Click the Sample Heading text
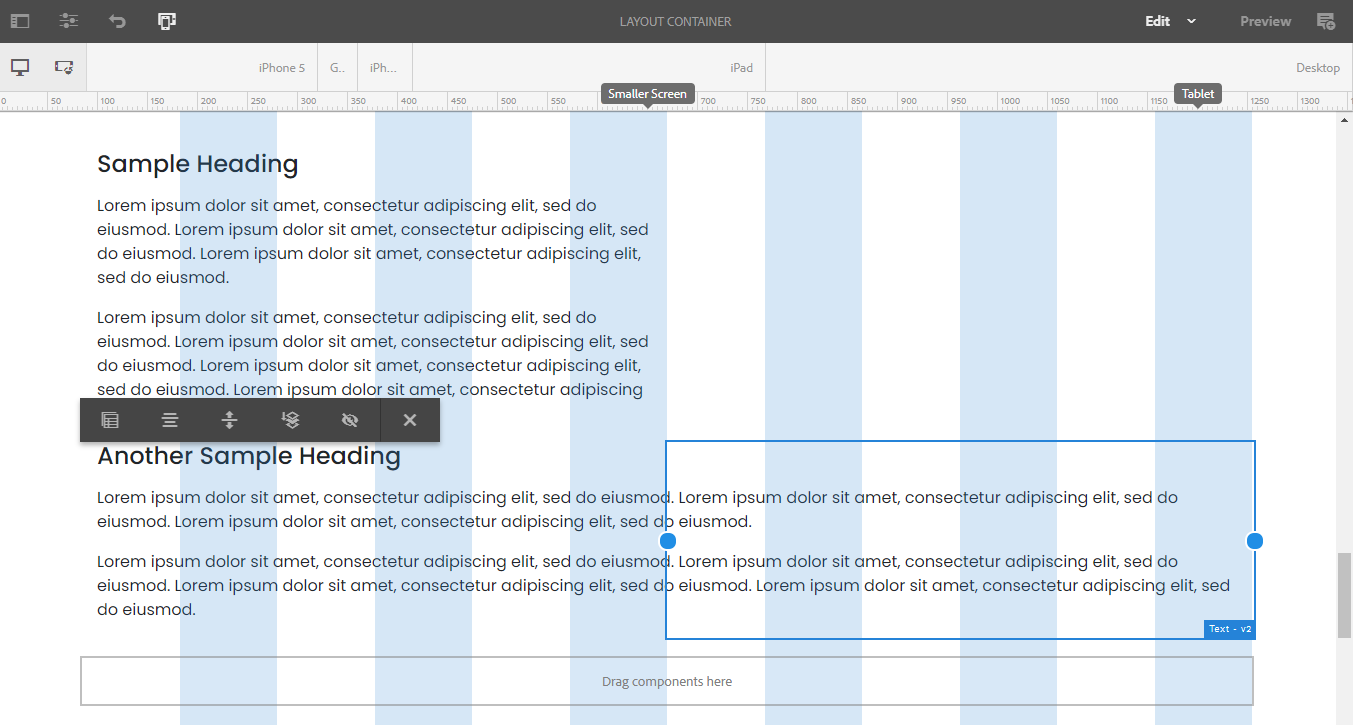The width and height of the screenshot is (1353, 725). click(x=198, y=164)
